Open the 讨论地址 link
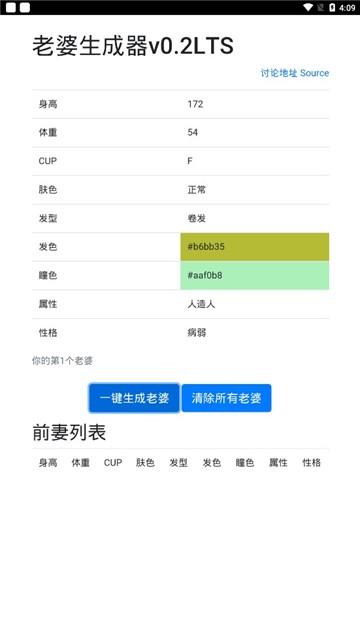This screenshot has height=640, width=360. pos(279,73)
